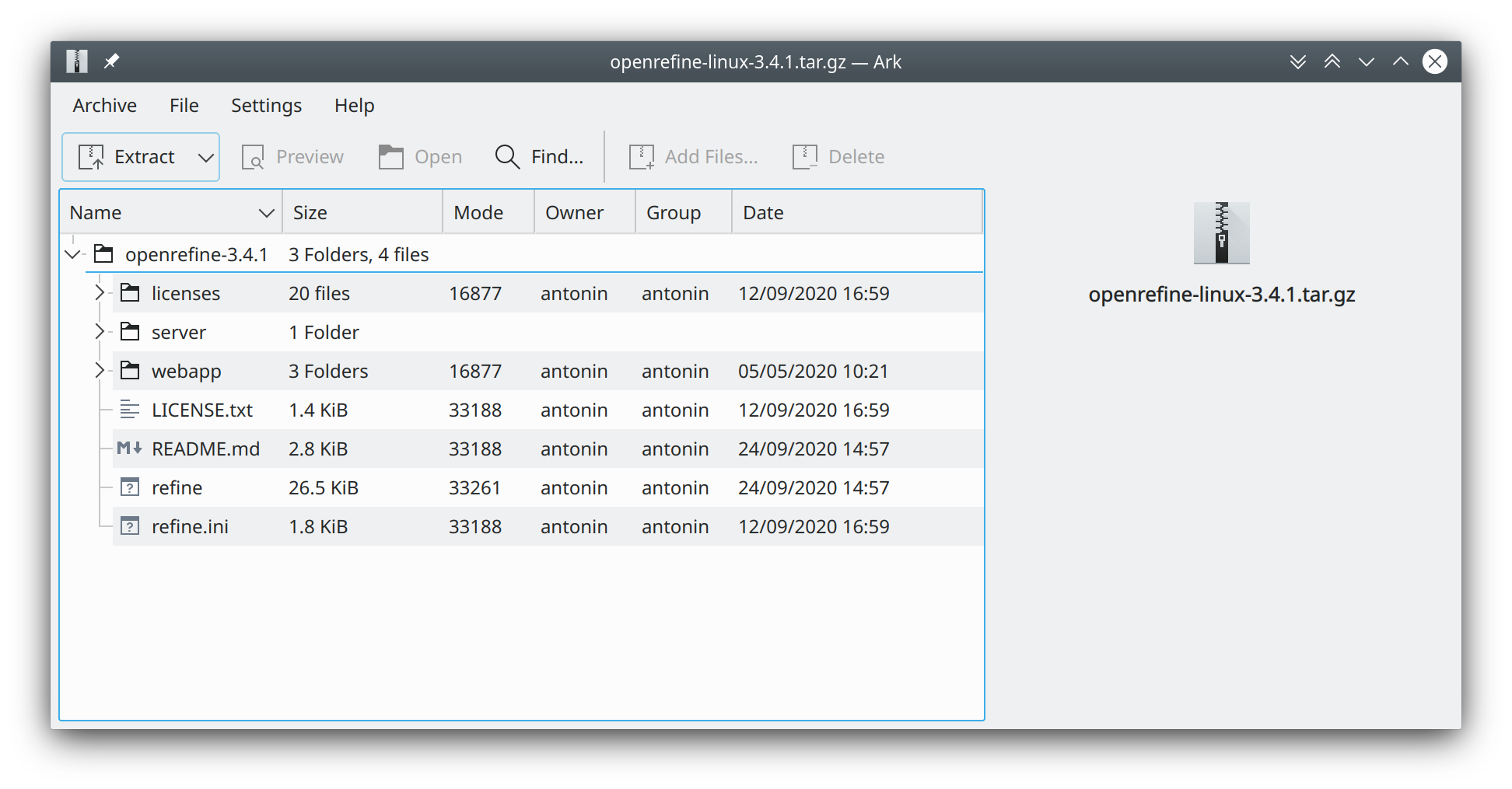Image resolution: width=1512 pixels, height=789 pixels.
Task: Open the Settings menu
Action: click(x=266, y=105)
